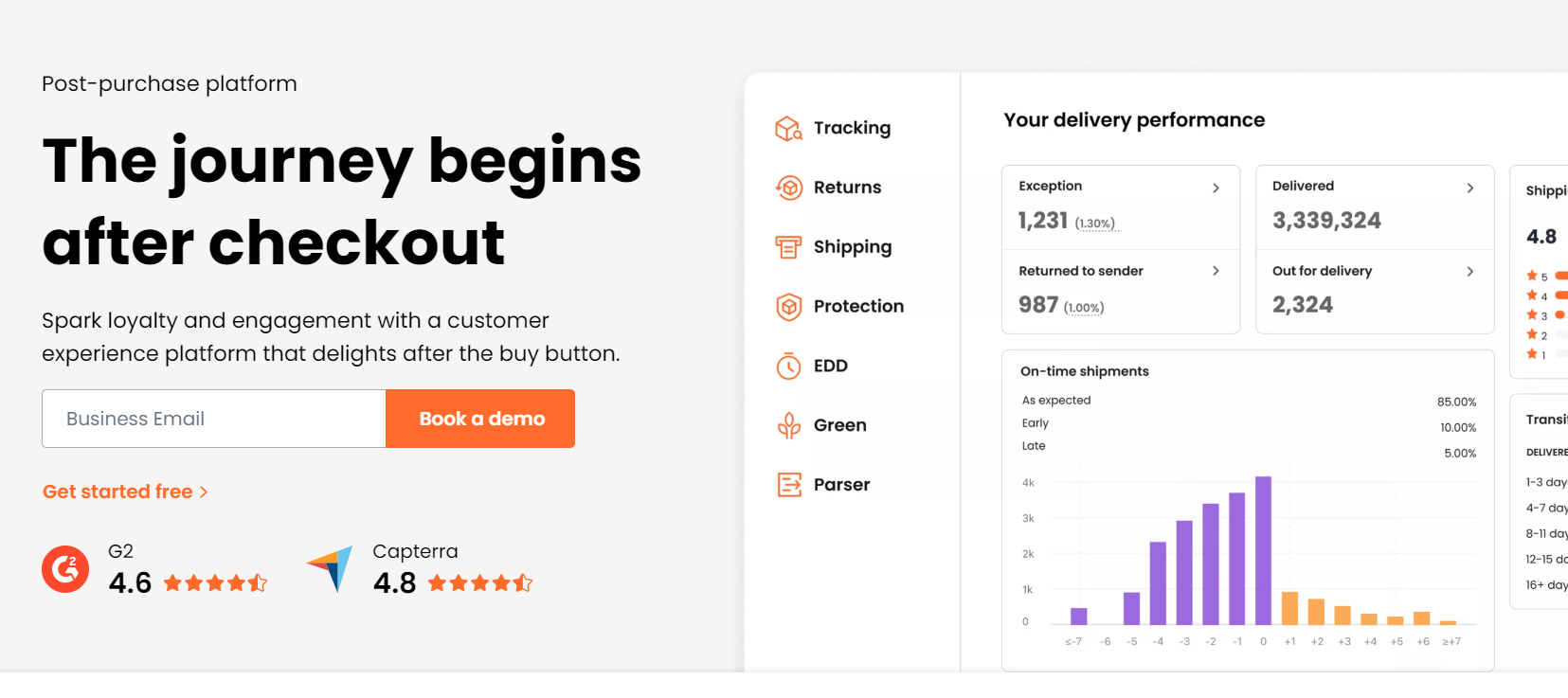Select the Parser icon
The height and width of the screenshot is (698, 1568).
pyautogui.click(x=787, y=484)
